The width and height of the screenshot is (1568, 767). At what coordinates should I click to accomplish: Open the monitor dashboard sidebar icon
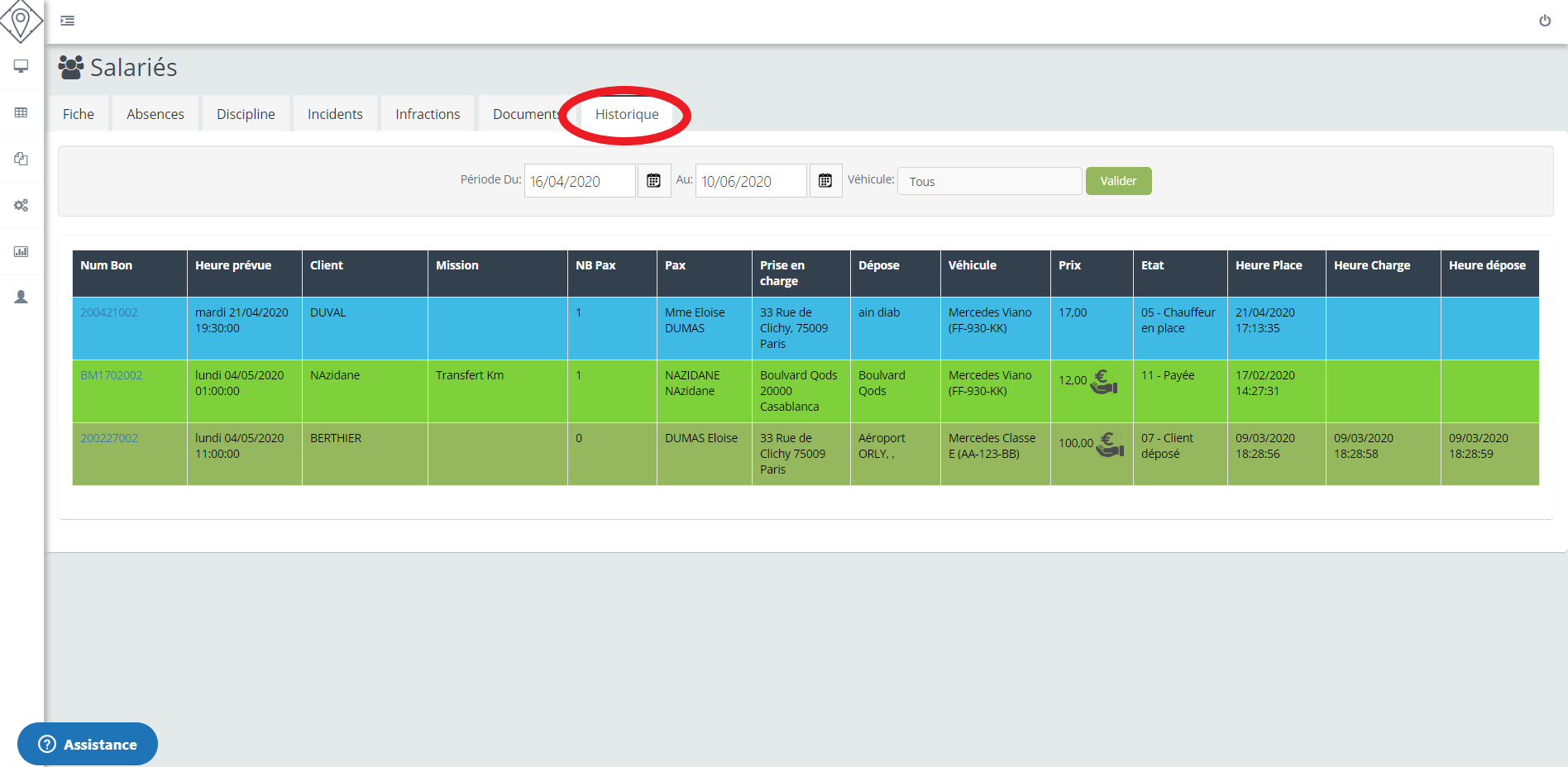[22, 66]
